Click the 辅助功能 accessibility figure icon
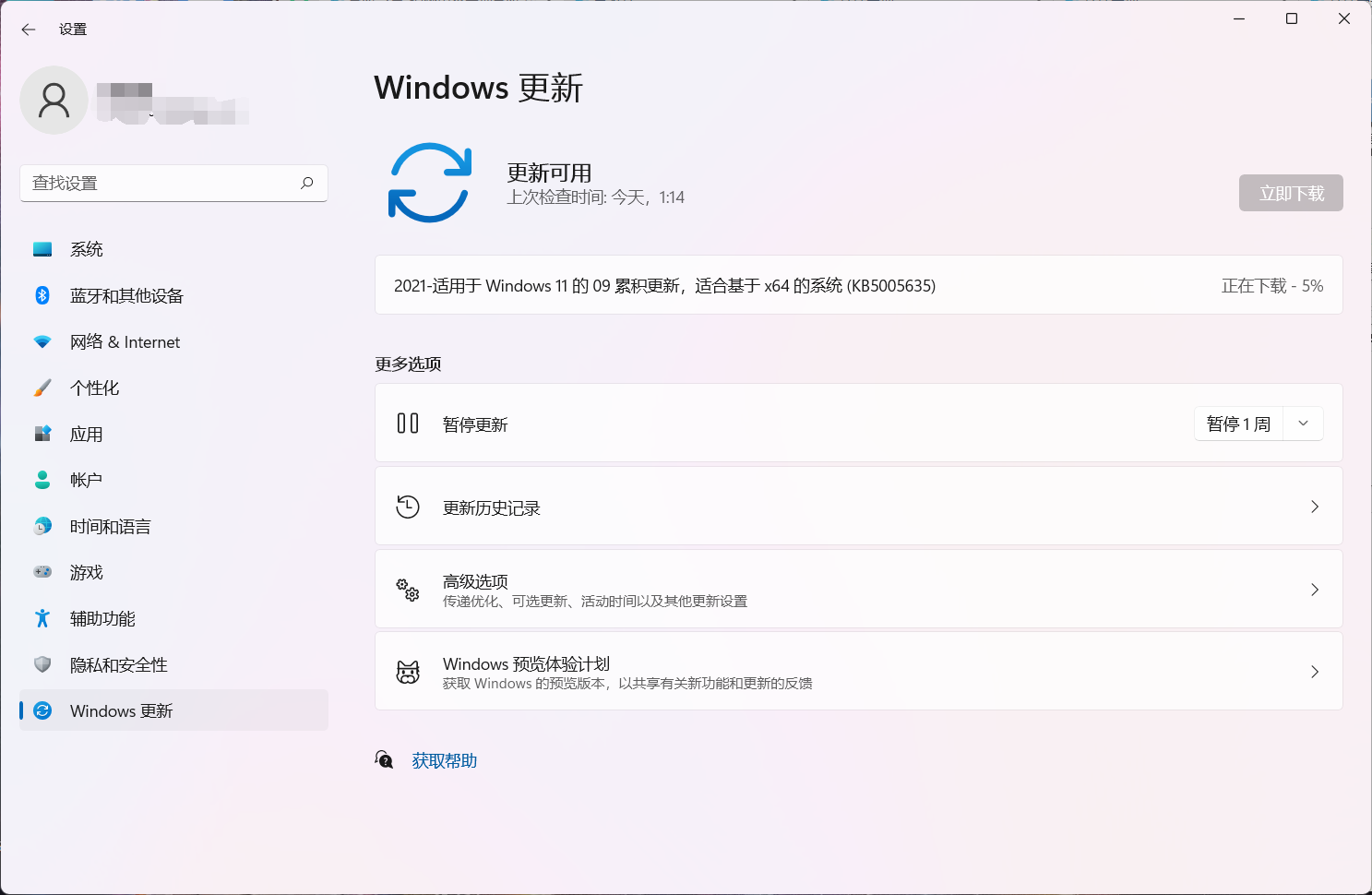 click(42, 618)
